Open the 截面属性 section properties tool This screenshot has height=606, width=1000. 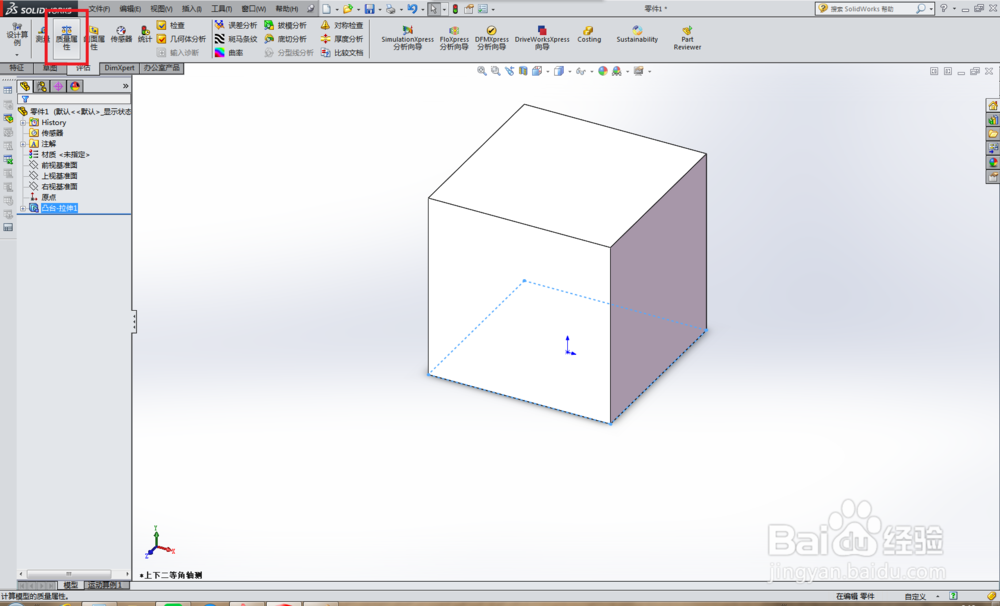coord(94,38)
